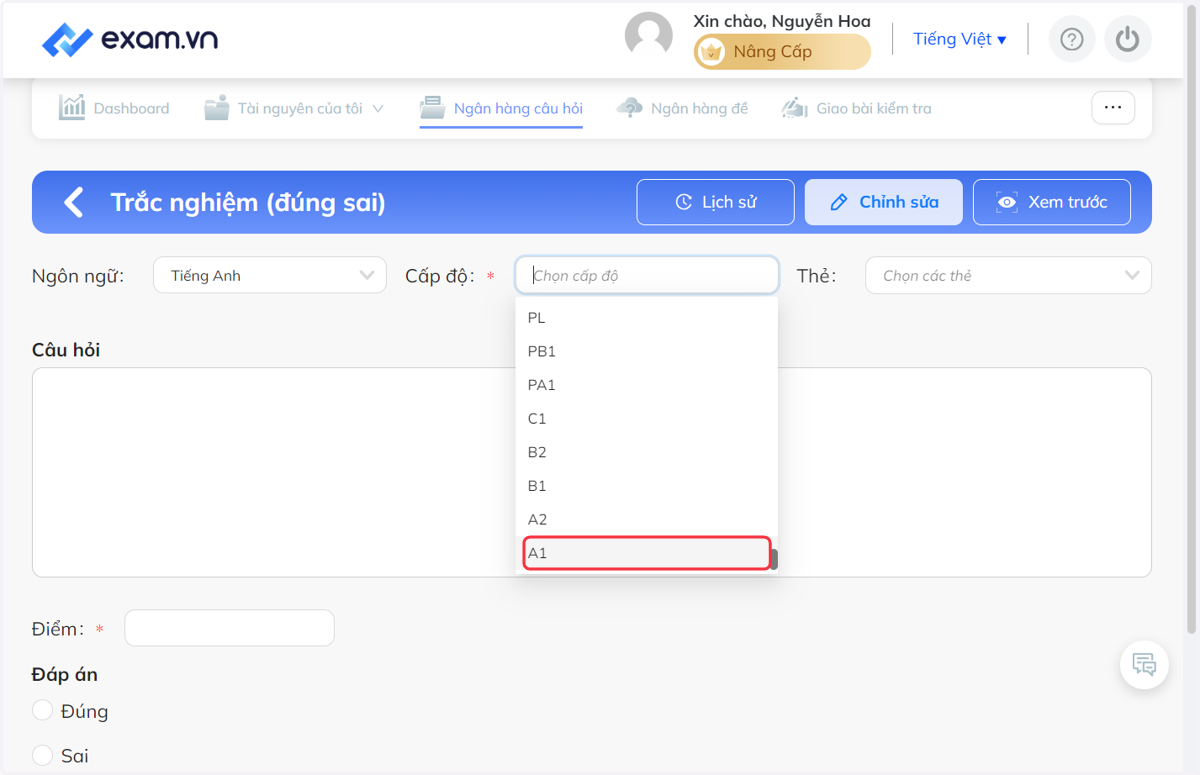The width and height of the screenshot is (1200, 775).
Task: Click the Chỉnh sửa edit button
Action: coord(883,202)
